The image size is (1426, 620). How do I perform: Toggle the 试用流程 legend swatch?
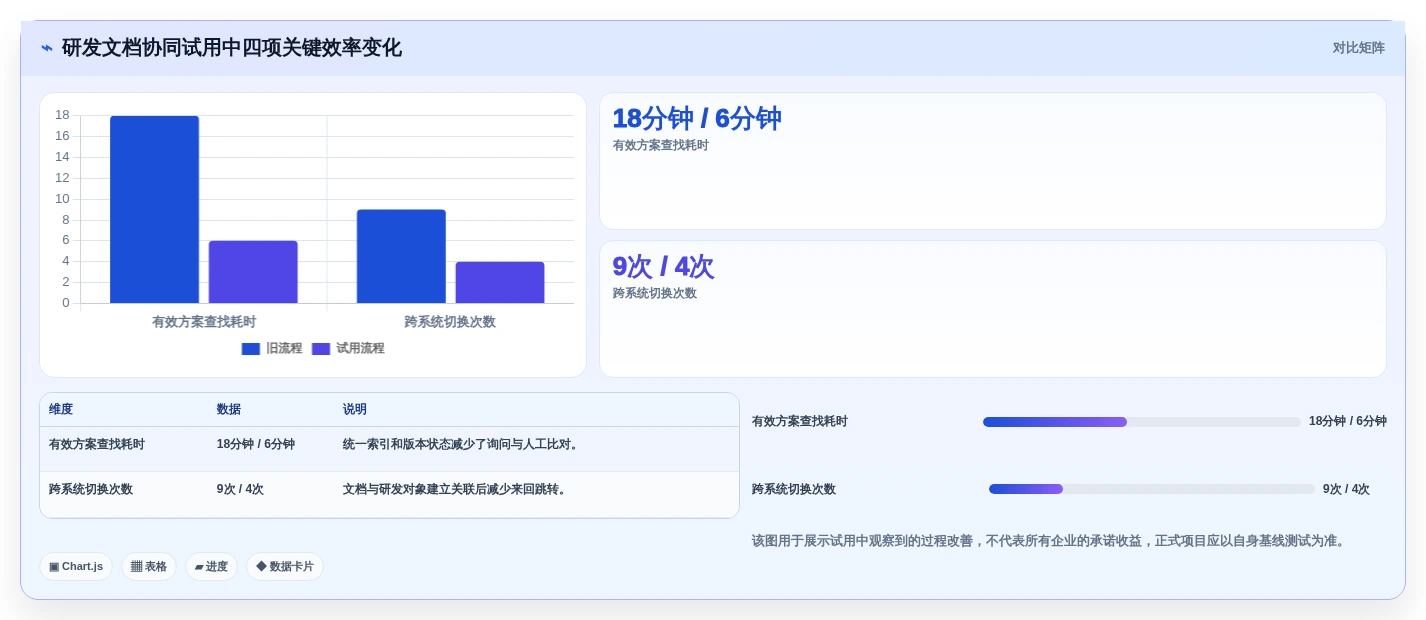[321, 349]
